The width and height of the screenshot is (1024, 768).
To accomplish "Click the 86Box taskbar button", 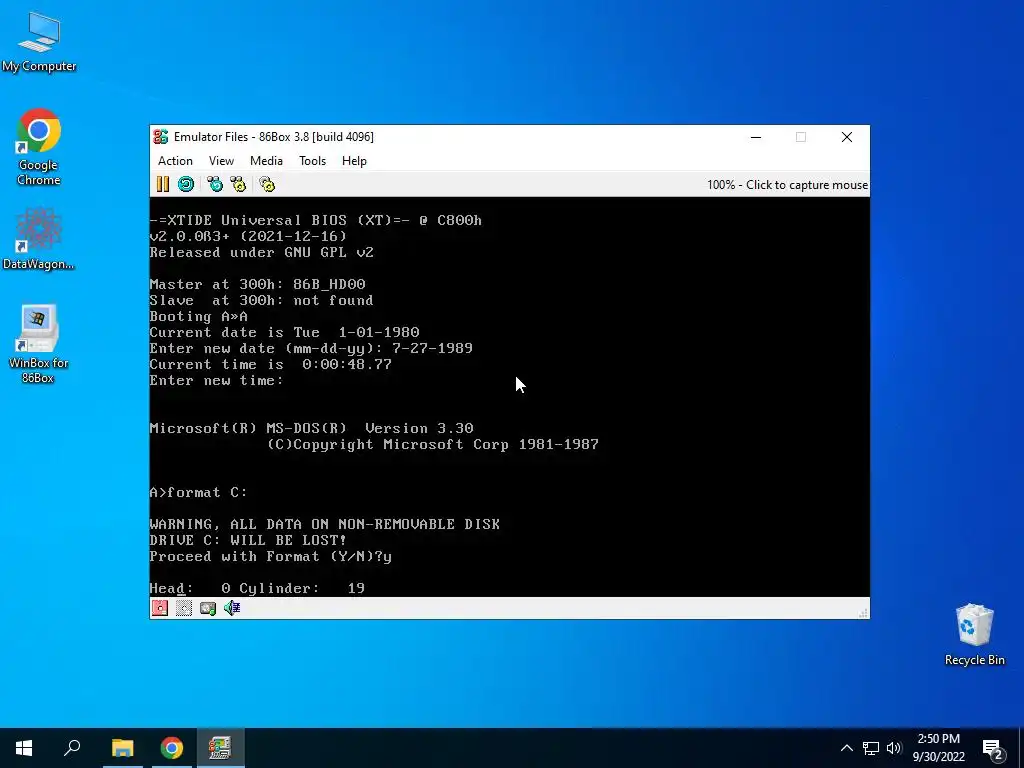I will (x=221, y=748).
